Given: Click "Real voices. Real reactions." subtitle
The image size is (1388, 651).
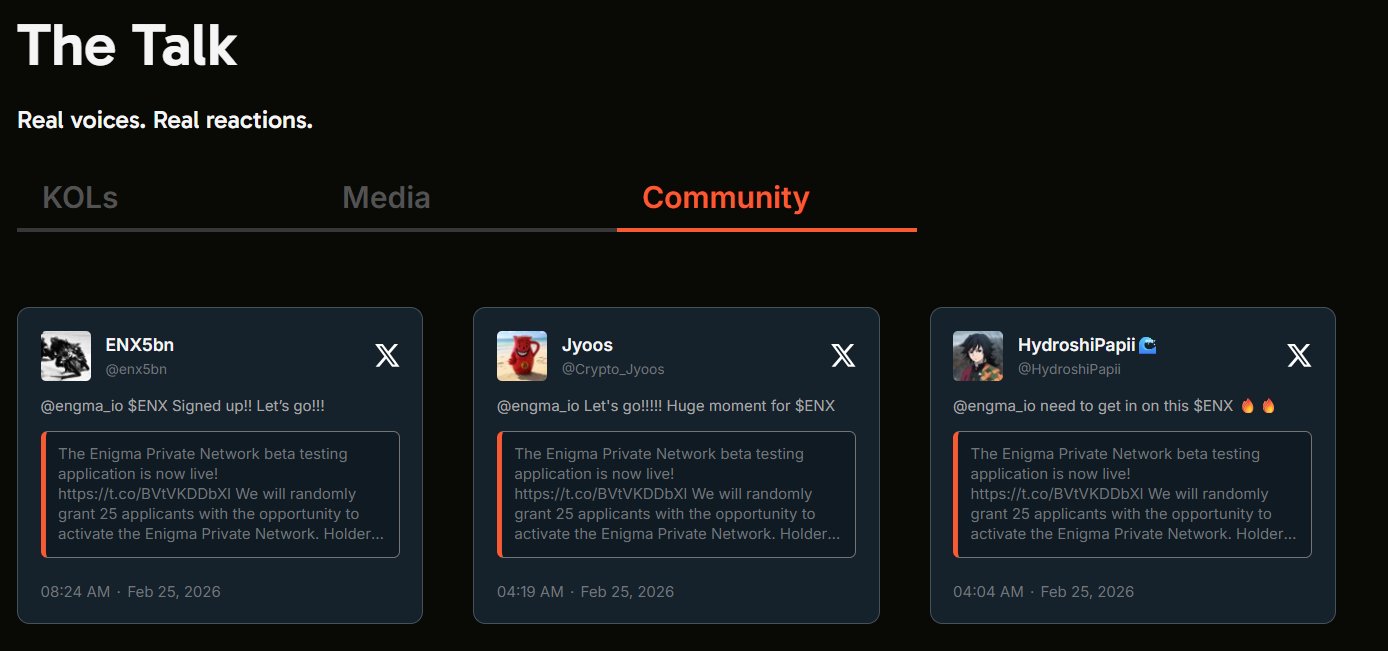Looking at the screenshot, I should [165, 120].
